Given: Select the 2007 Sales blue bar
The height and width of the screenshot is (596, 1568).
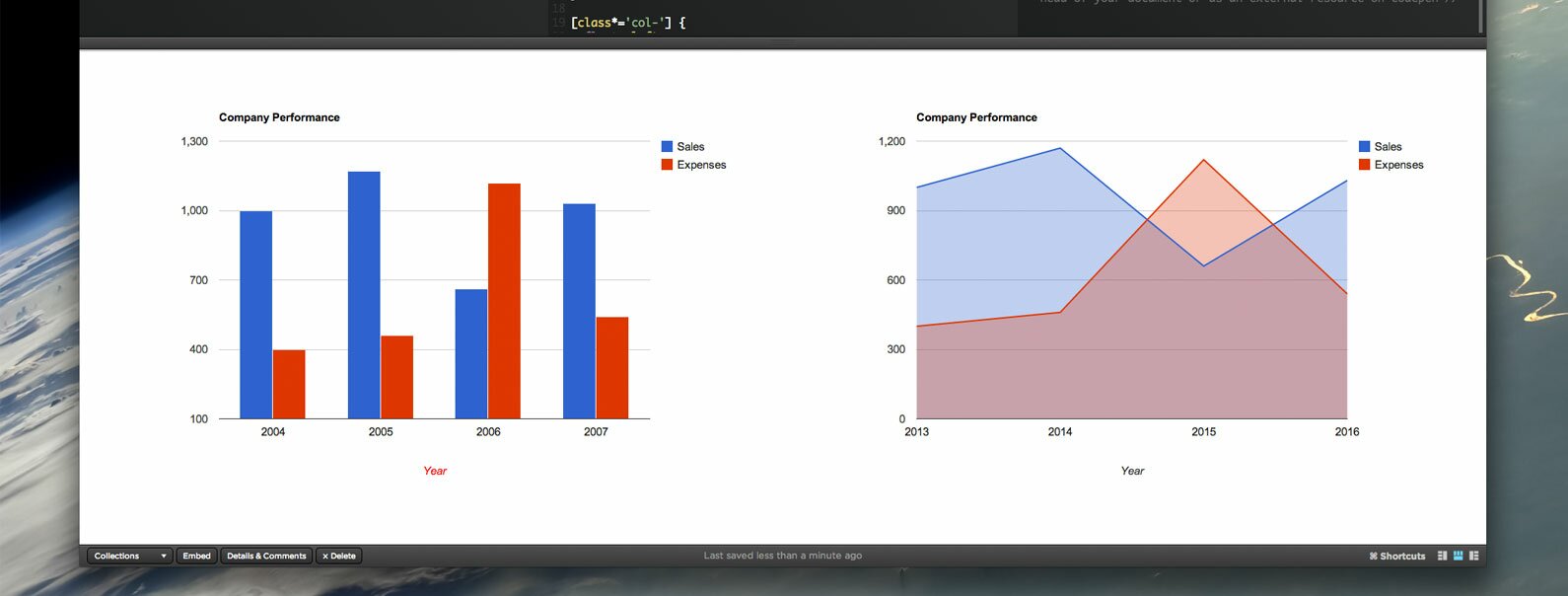Looking at the screenshot, I should coord(579,311).
